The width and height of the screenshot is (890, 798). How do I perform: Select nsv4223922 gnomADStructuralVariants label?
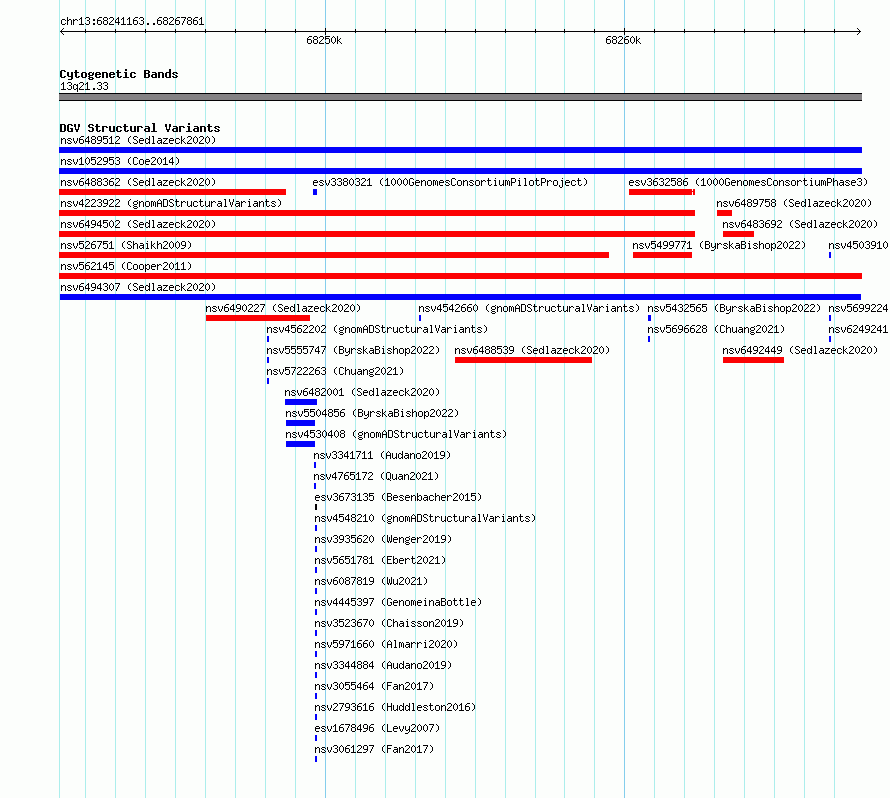coord(171,203)
